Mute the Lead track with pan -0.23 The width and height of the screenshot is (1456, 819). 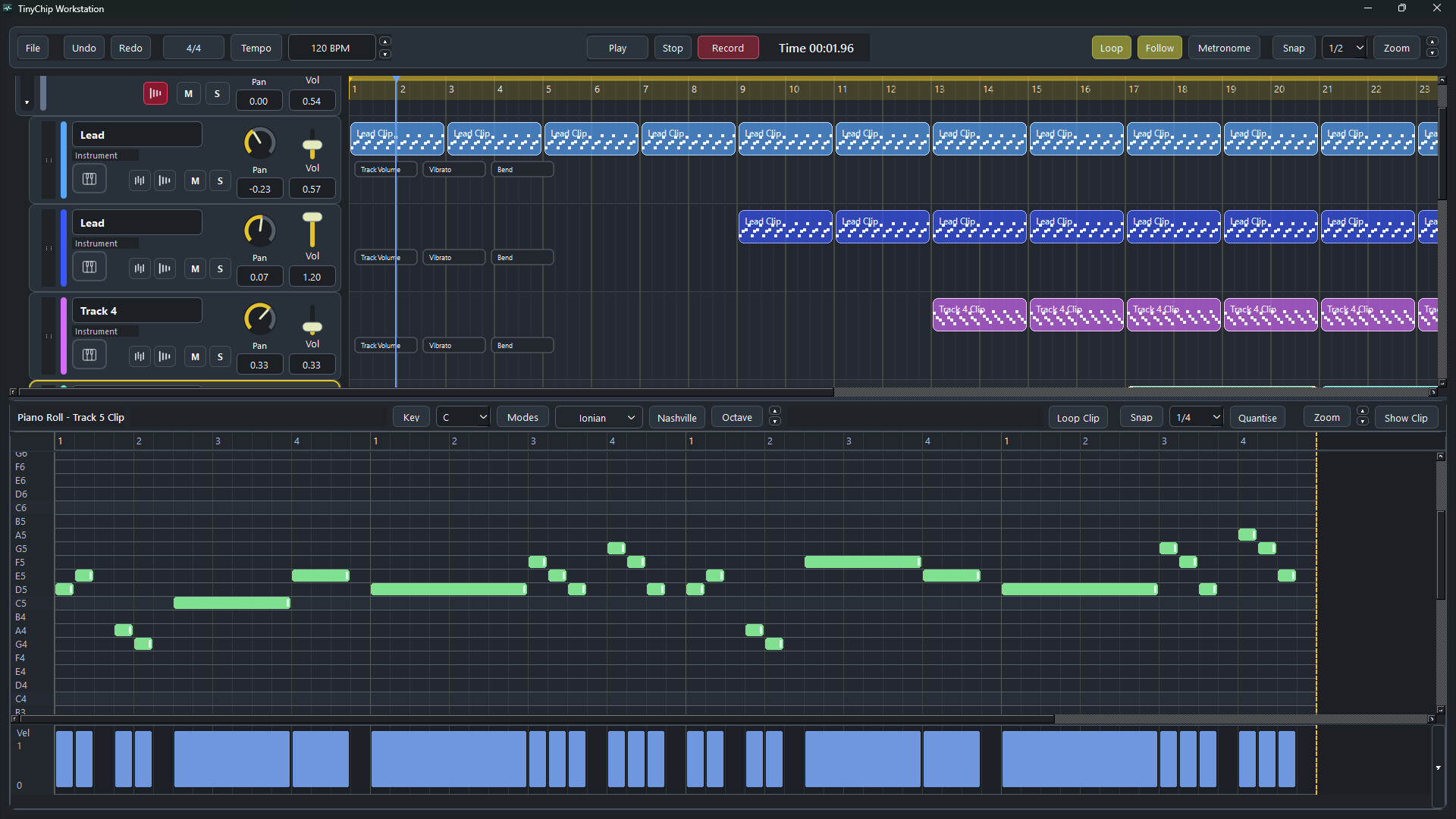(196, 180)
